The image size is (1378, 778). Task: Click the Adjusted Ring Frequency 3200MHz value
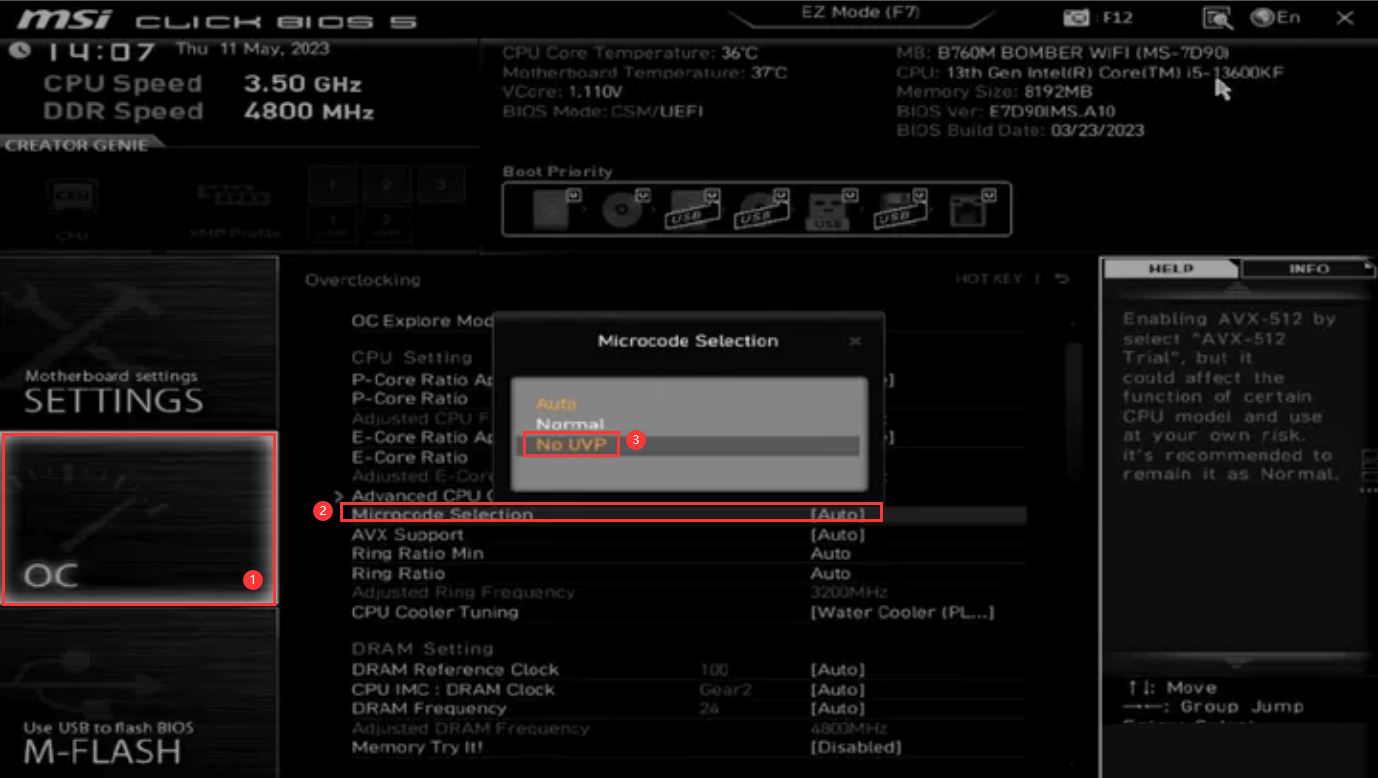coord(848,592)
